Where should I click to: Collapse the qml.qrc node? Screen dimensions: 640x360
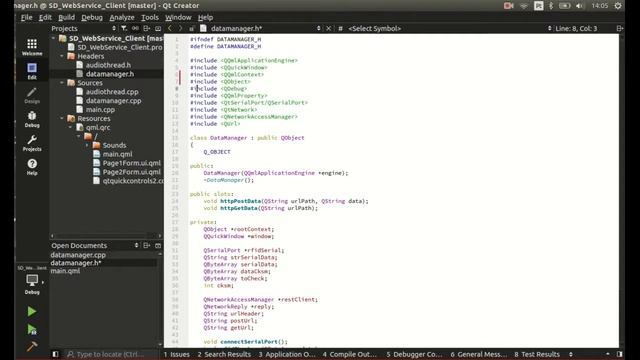tap(71, 127)
